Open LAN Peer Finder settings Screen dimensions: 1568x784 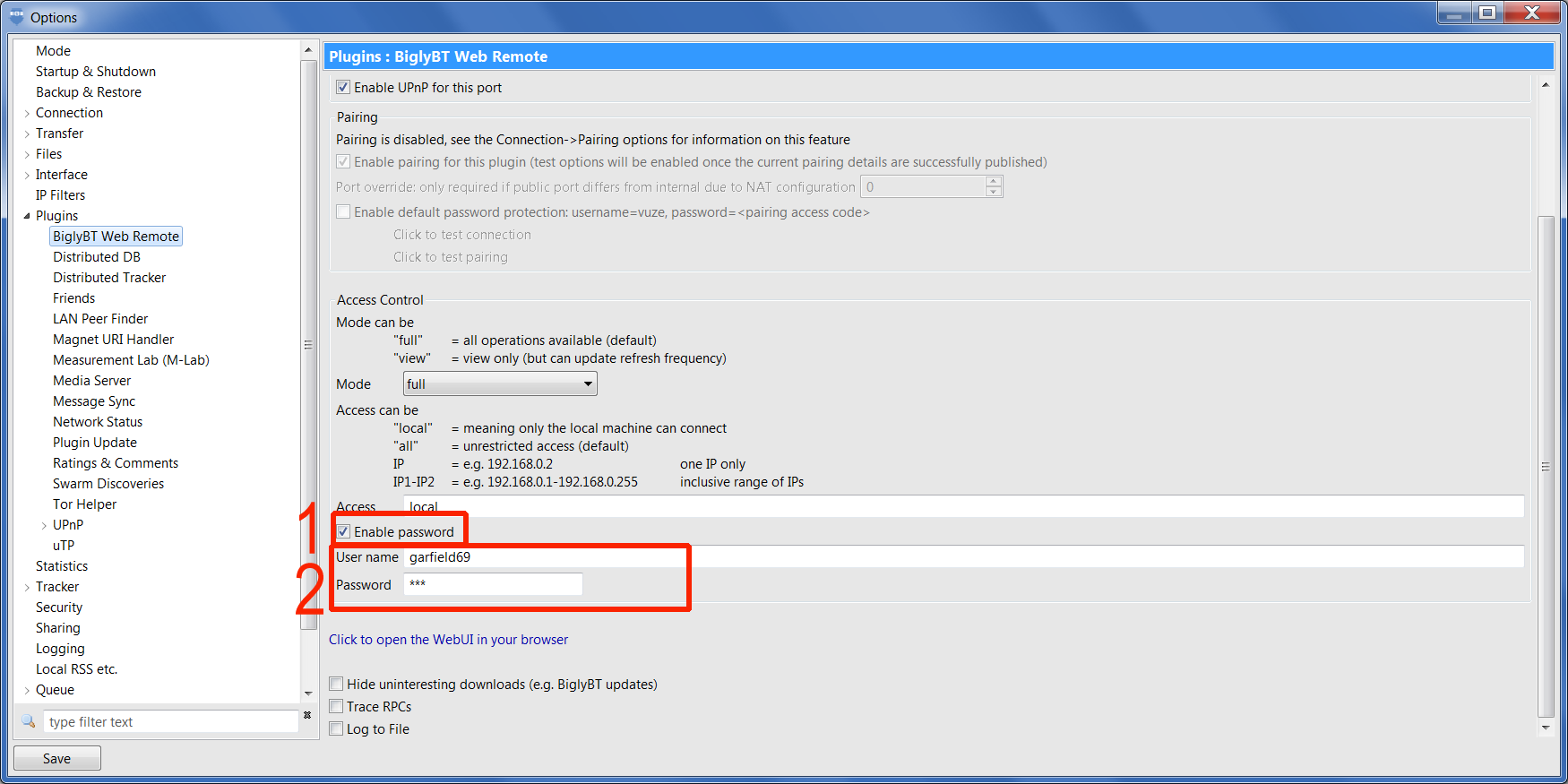100,319
